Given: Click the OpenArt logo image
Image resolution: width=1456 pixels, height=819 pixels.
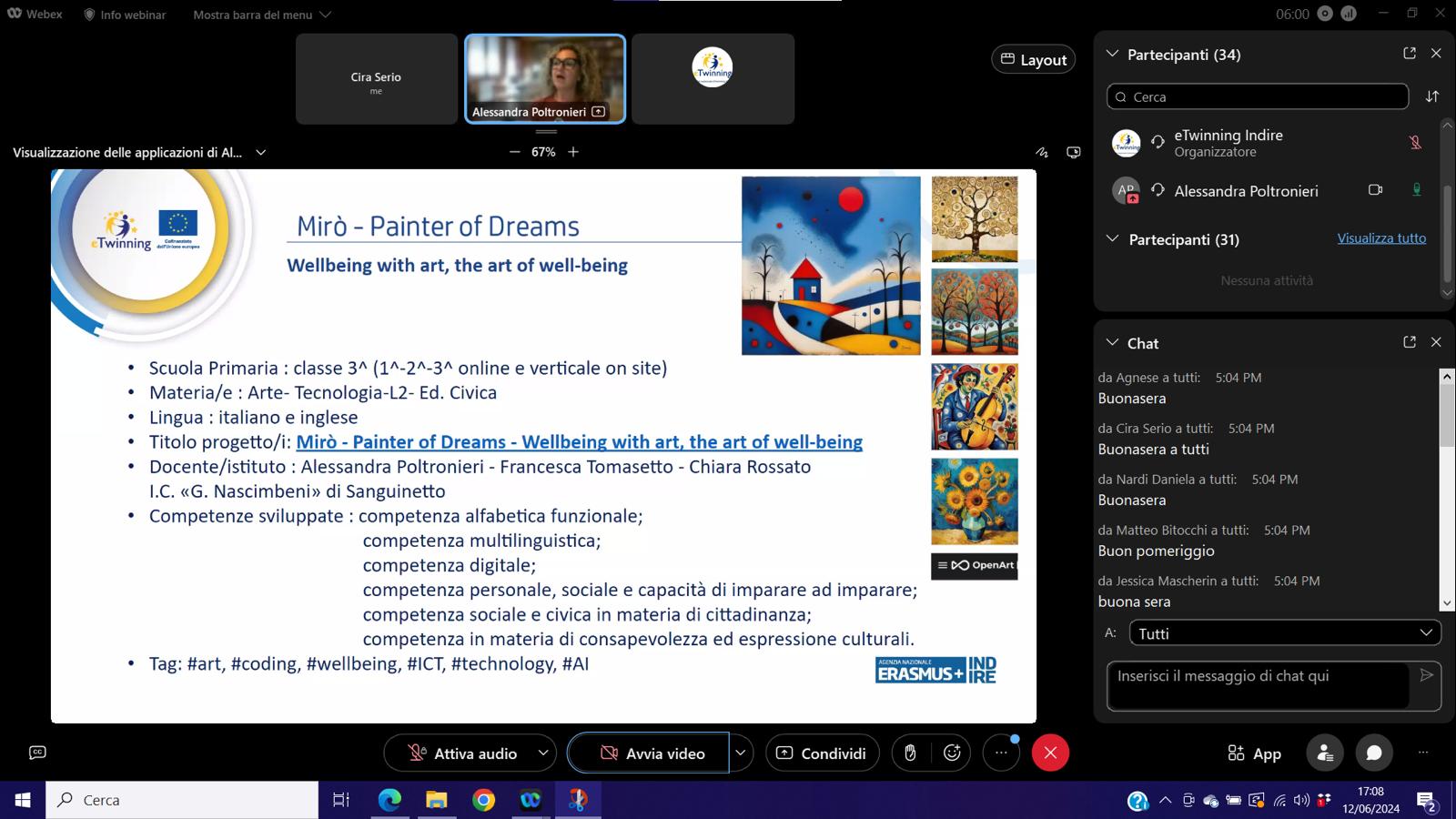Looking at the screenshot, I should [x=975, y=565].
